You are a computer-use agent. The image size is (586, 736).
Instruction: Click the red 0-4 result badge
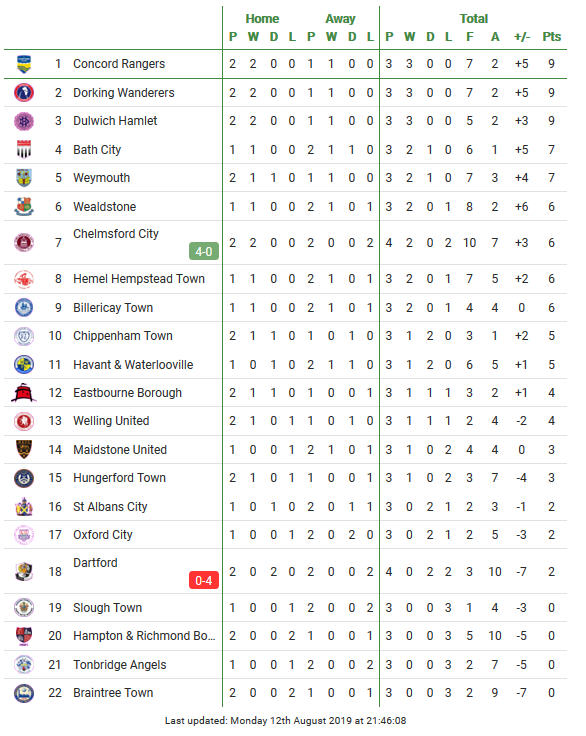coord(204,581)
